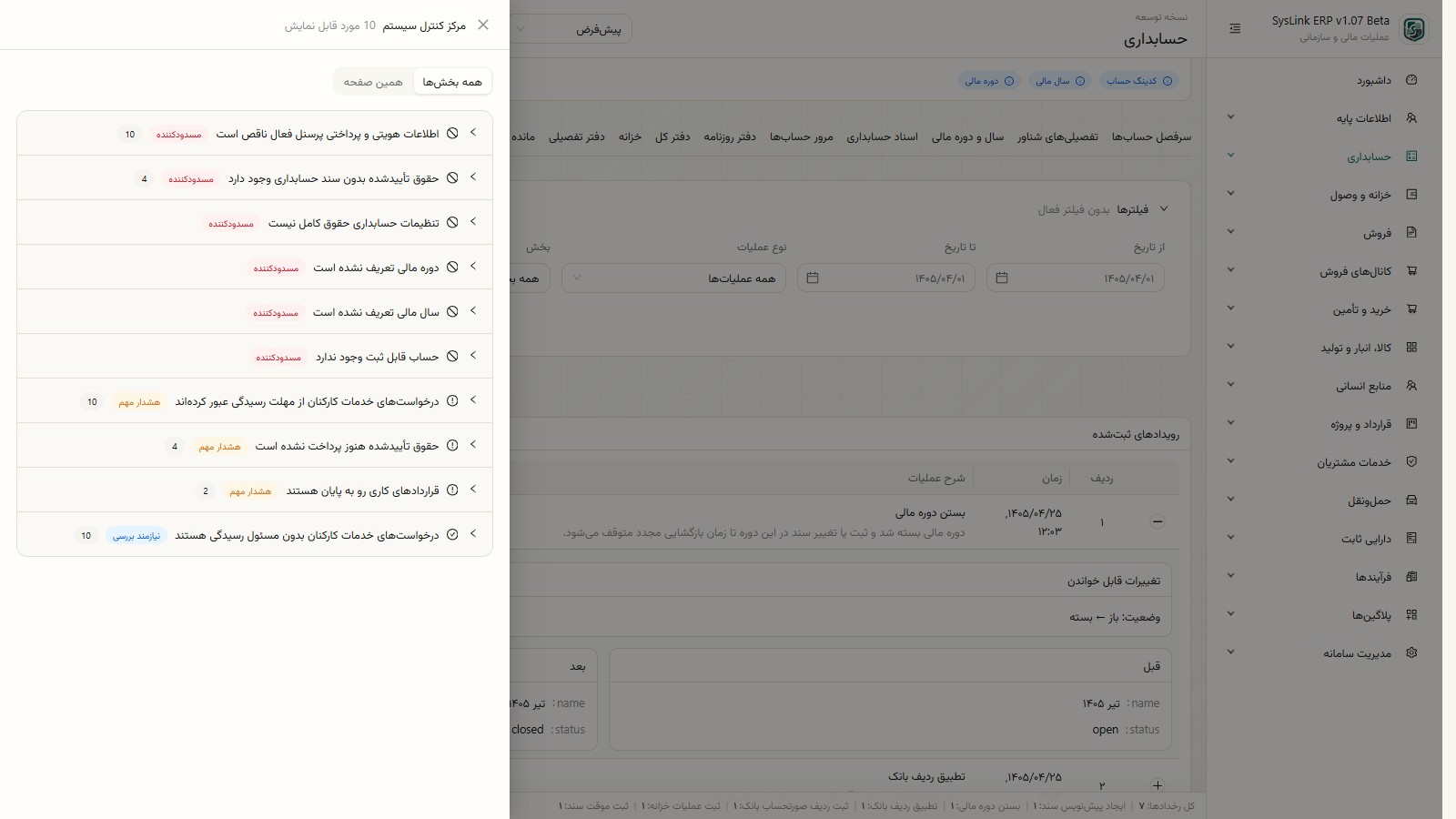Viewport: 1456px width, 819px height.
Task: Click blocker icon beside دوره مالی تعریف نشده
Action: pos(452,268)
